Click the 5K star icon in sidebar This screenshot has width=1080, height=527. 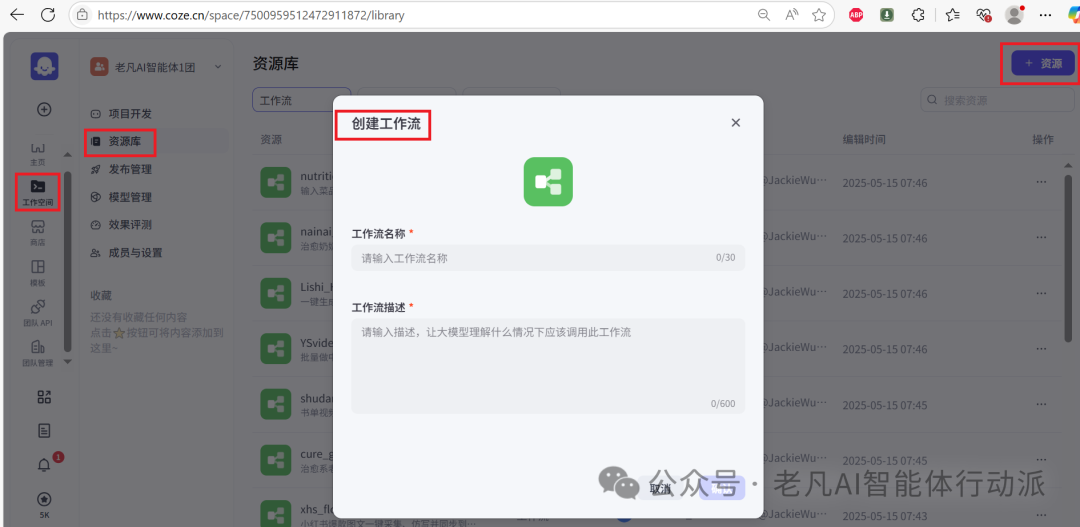(44, 504)
